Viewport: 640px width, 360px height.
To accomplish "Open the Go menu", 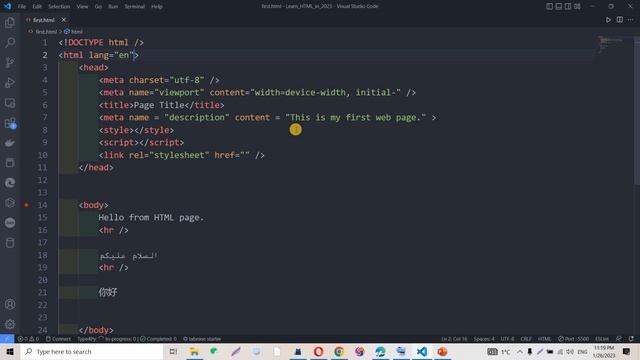I will click(x=98, y=7).
